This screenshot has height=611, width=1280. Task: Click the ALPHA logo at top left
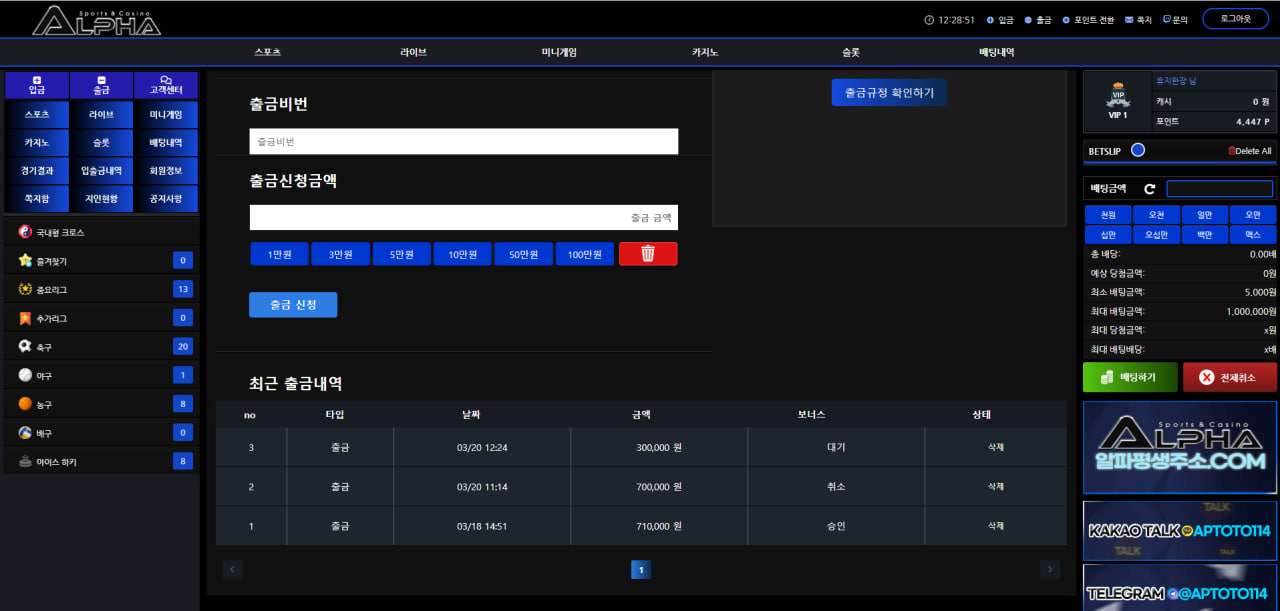coord(96,20)
